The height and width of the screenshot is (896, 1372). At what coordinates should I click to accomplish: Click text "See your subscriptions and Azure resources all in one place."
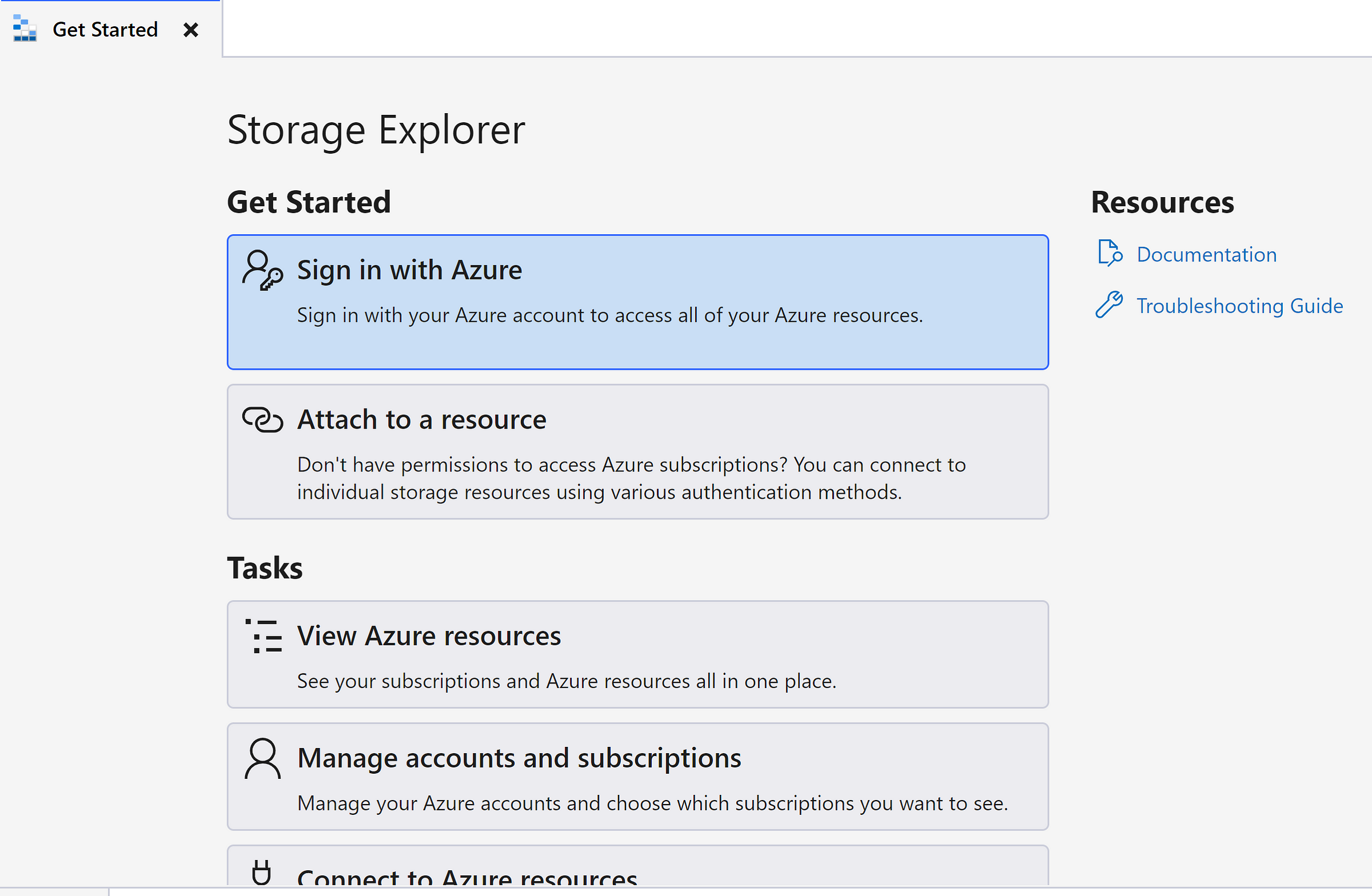567,681
